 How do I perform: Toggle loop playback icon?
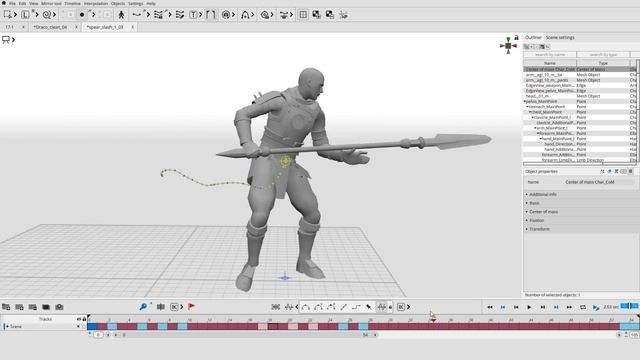pos(582,307)
